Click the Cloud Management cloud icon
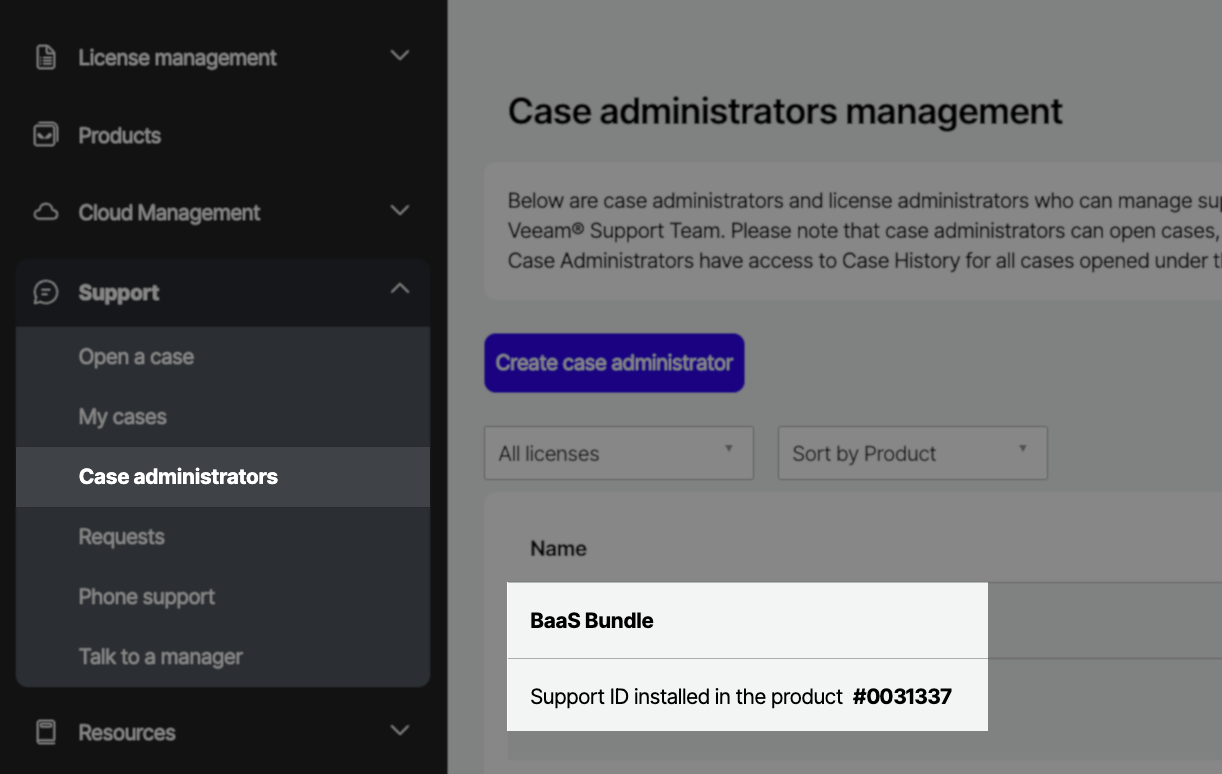 (46, 212)
